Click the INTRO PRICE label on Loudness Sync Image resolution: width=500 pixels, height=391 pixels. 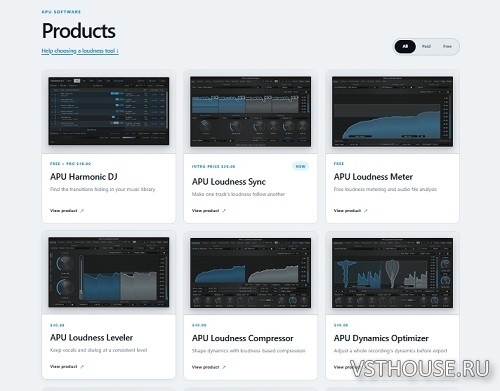coord(213,166)
